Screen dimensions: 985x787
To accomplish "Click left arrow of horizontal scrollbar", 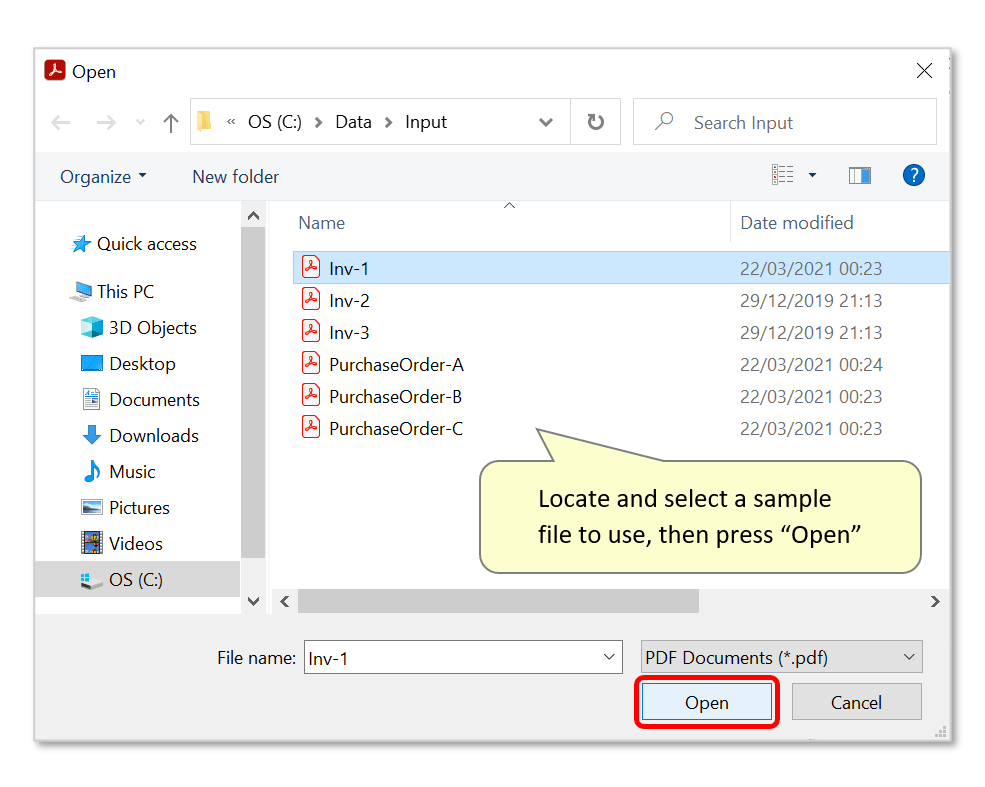I will [x=285, y=602].
